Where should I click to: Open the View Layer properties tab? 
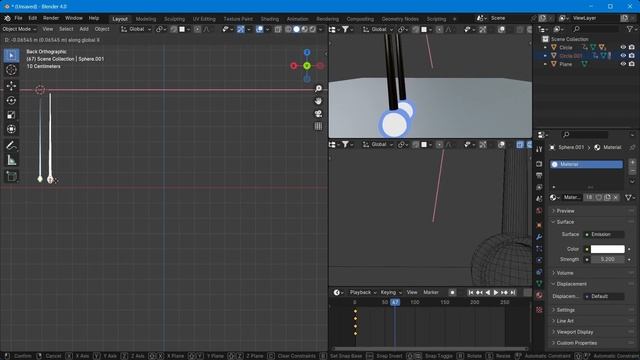pos(539,187)
